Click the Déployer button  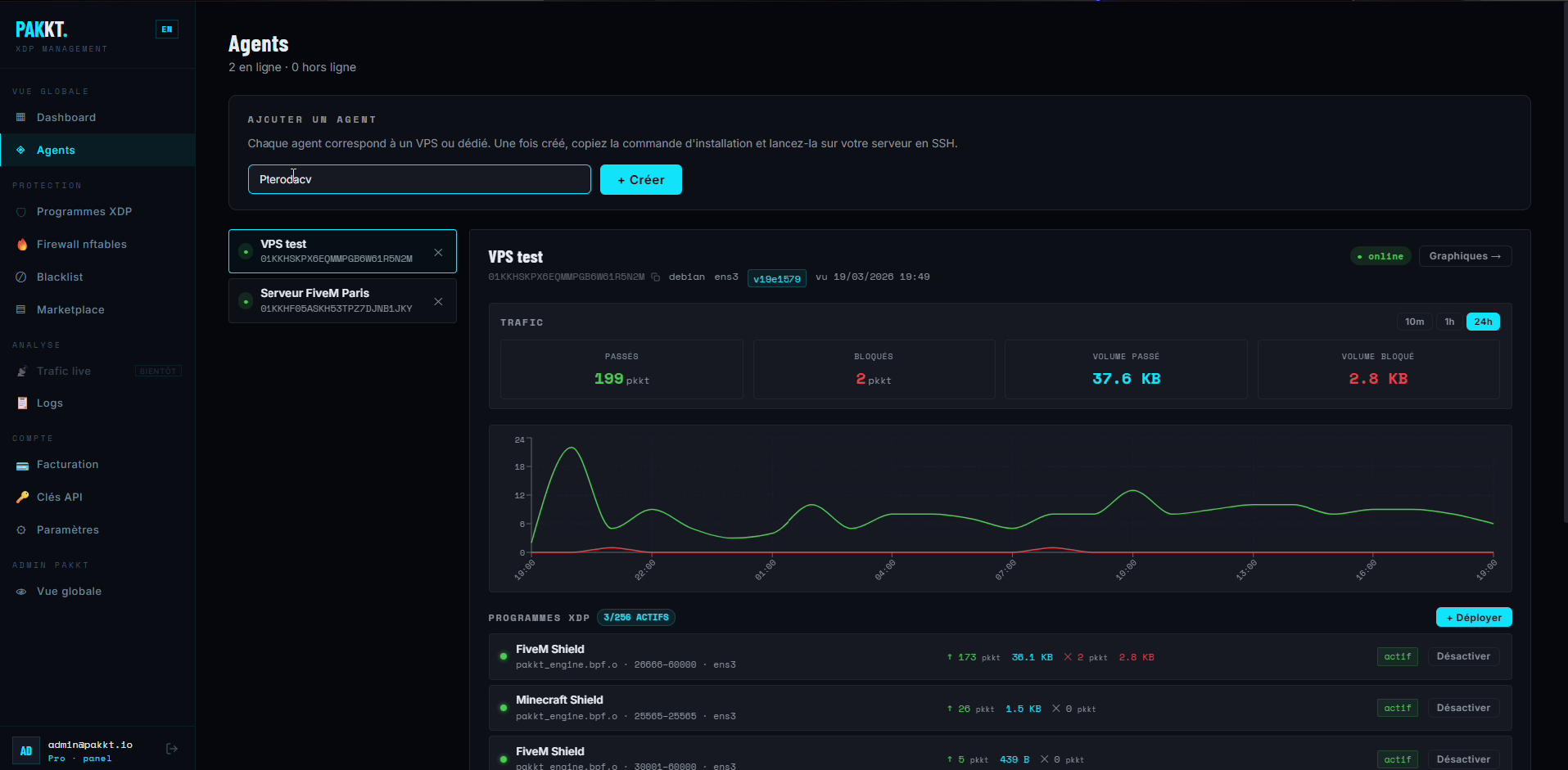tap(1473, 618)
